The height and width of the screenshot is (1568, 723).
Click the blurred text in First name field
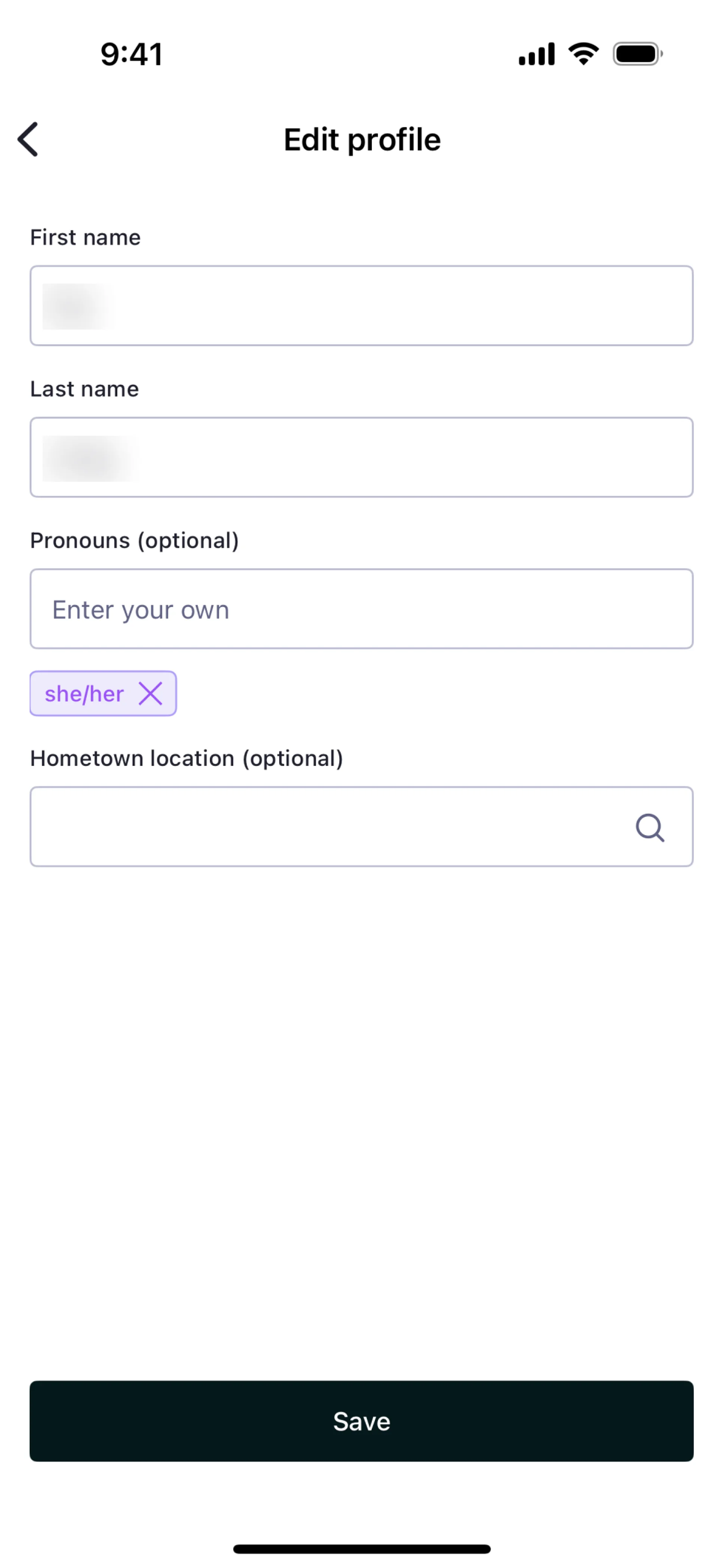pos(78,306)
